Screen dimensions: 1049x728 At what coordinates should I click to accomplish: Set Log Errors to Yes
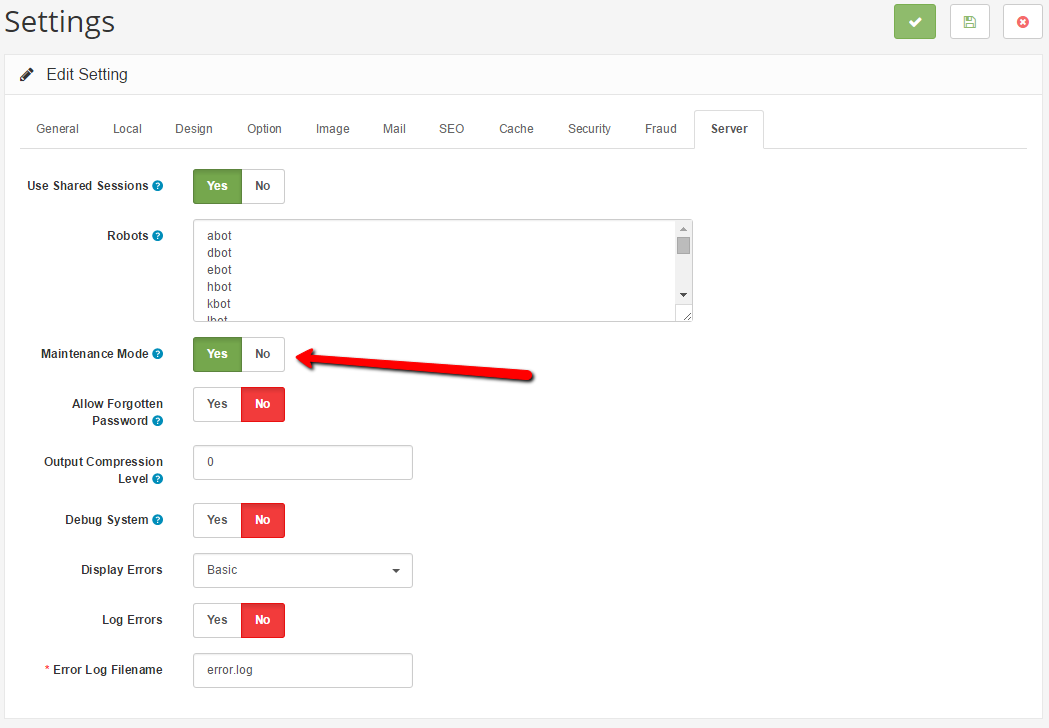[x=217, y=620]
